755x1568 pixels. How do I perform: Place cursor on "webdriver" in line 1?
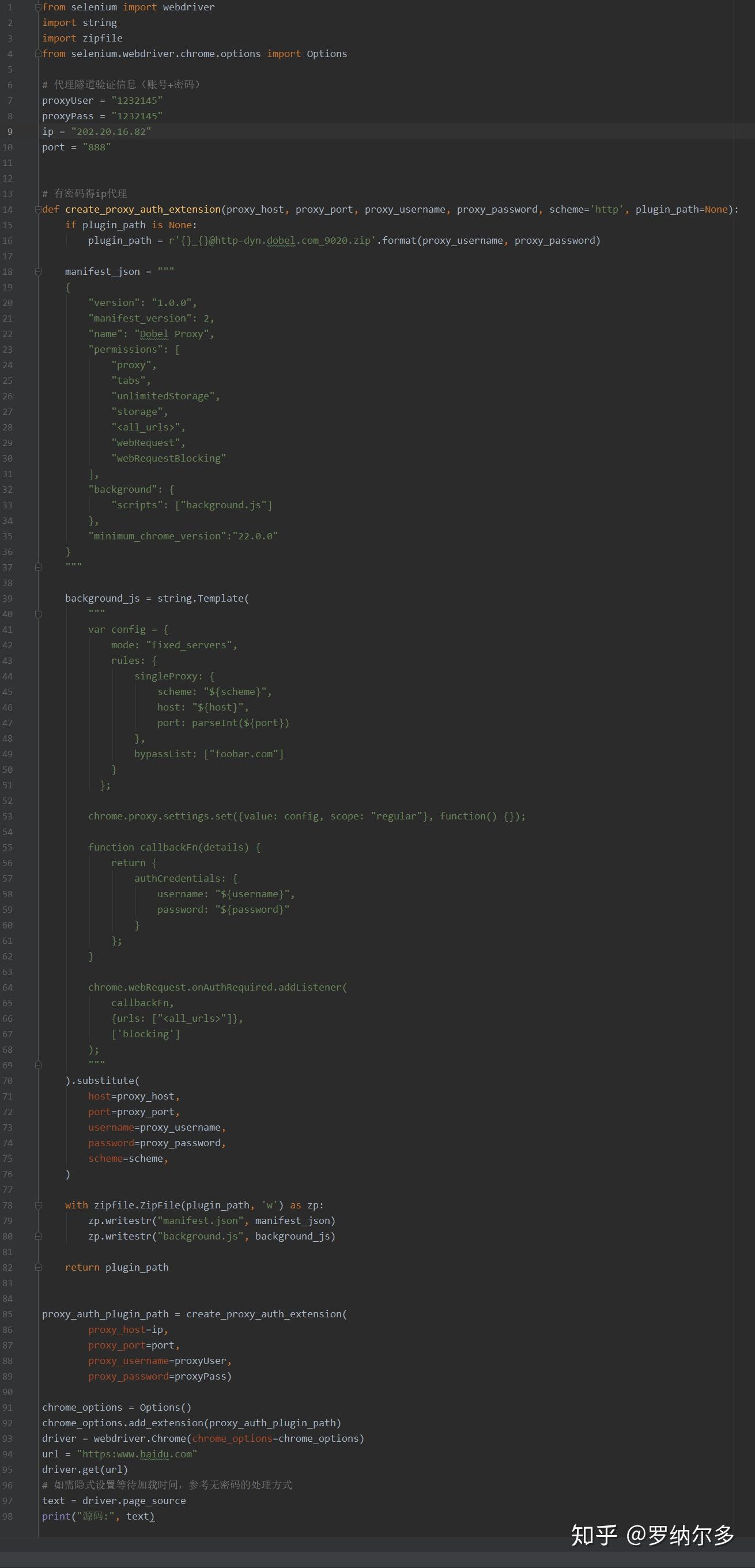click(189, 7)
